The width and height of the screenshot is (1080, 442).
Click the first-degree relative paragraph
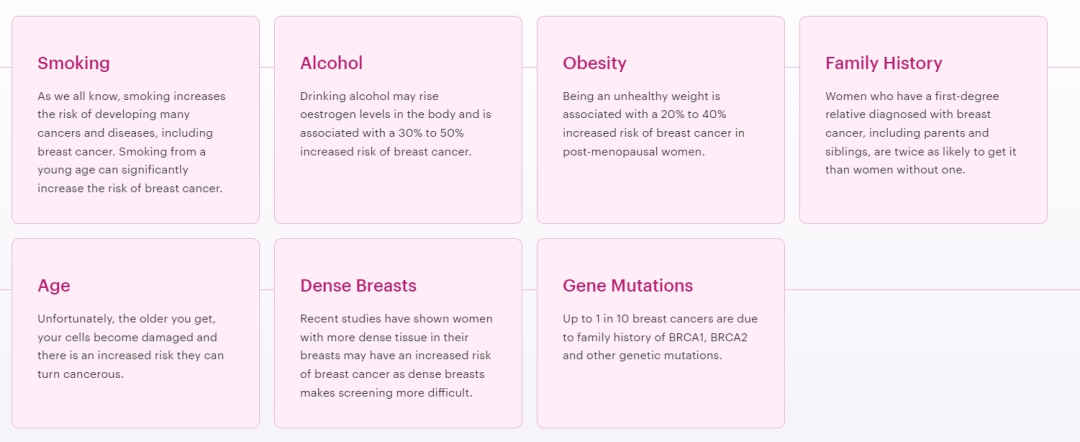[921, 133]
